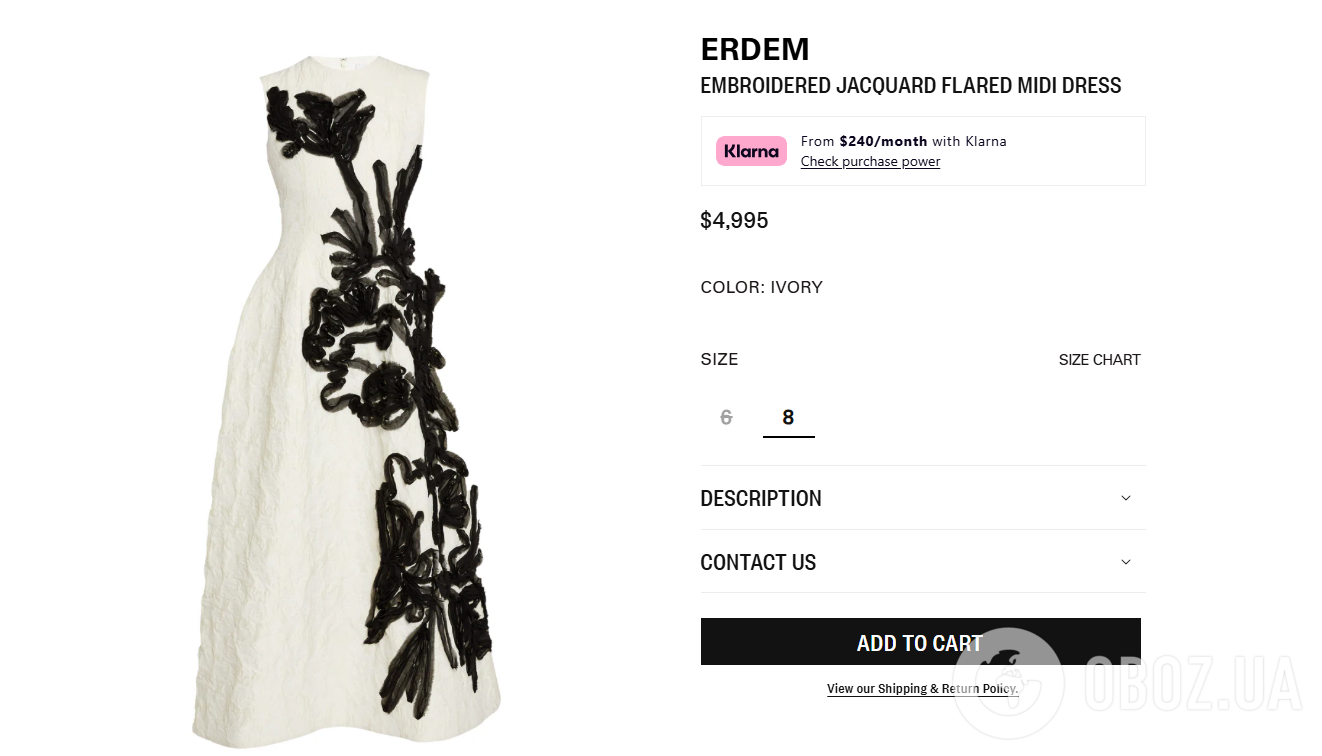Click the $4,995 price text
This screenshot has width=1322, height=756.
[x=734, y=221]
